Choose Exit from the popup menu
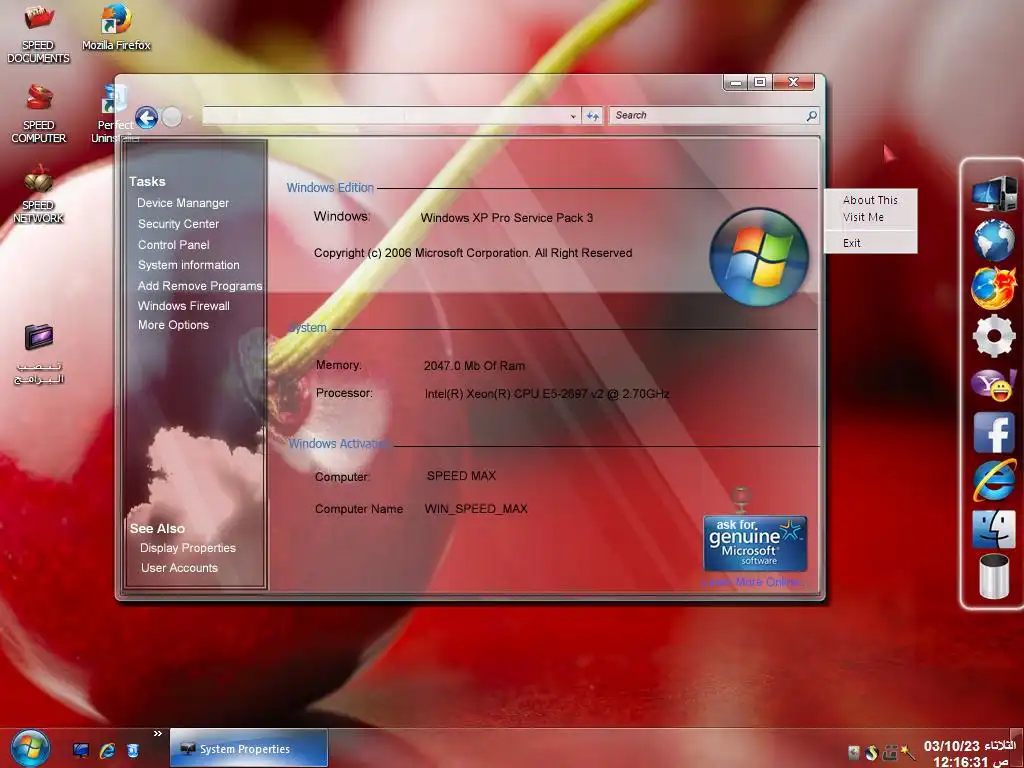 click(852, 243)
